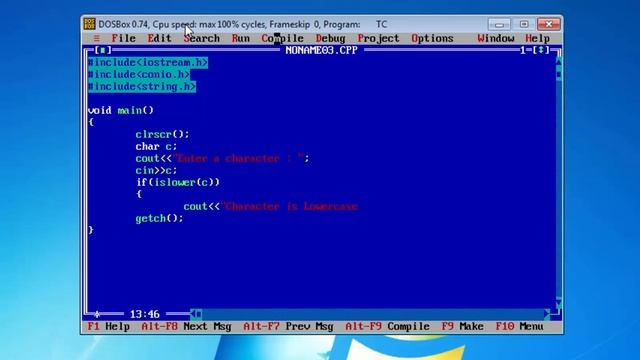
Task: Click F9 Make in status bar
Action: [x=462, y=327]
